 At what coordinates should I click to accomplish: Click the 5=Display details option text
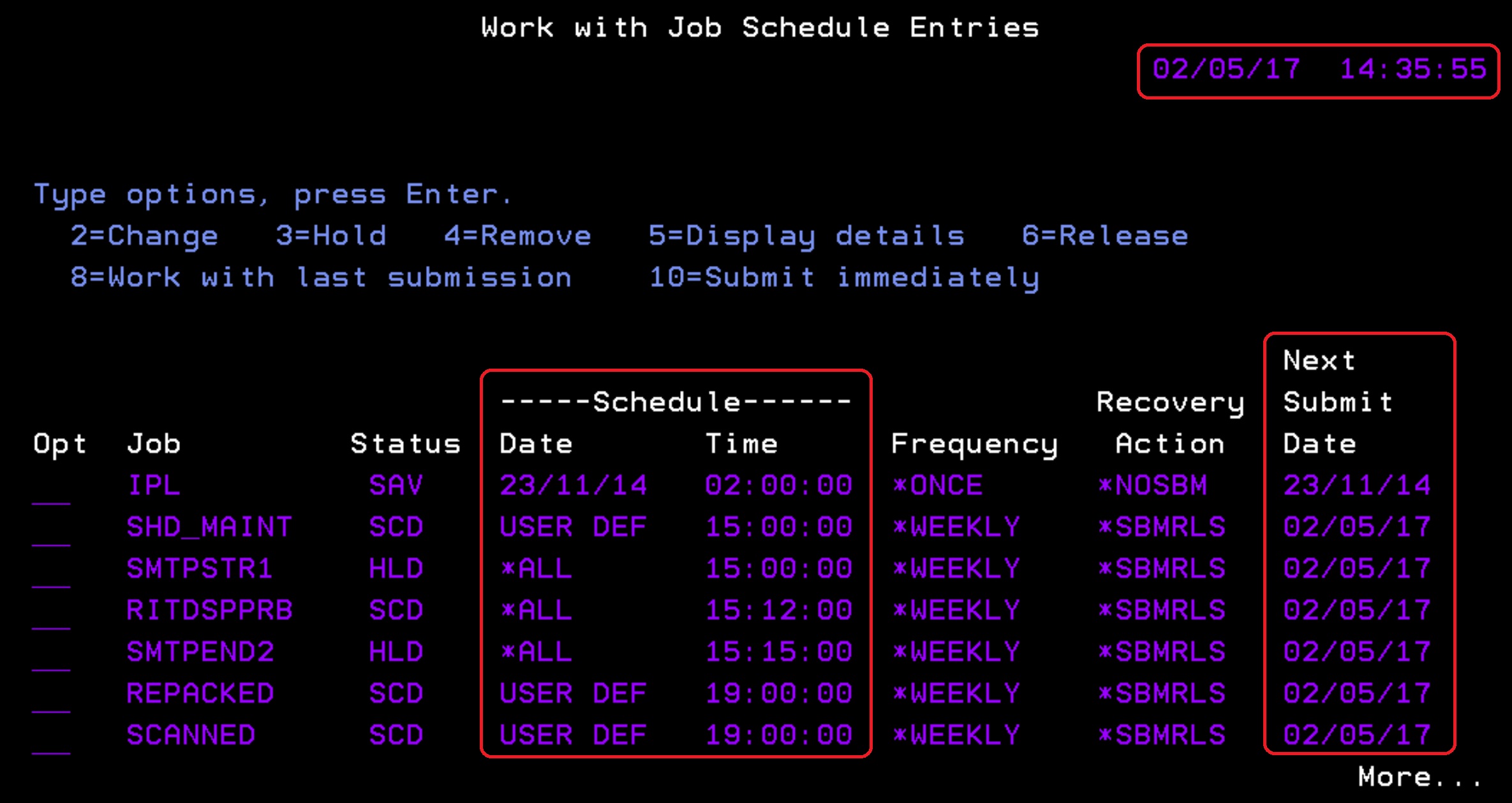[806, 236]
